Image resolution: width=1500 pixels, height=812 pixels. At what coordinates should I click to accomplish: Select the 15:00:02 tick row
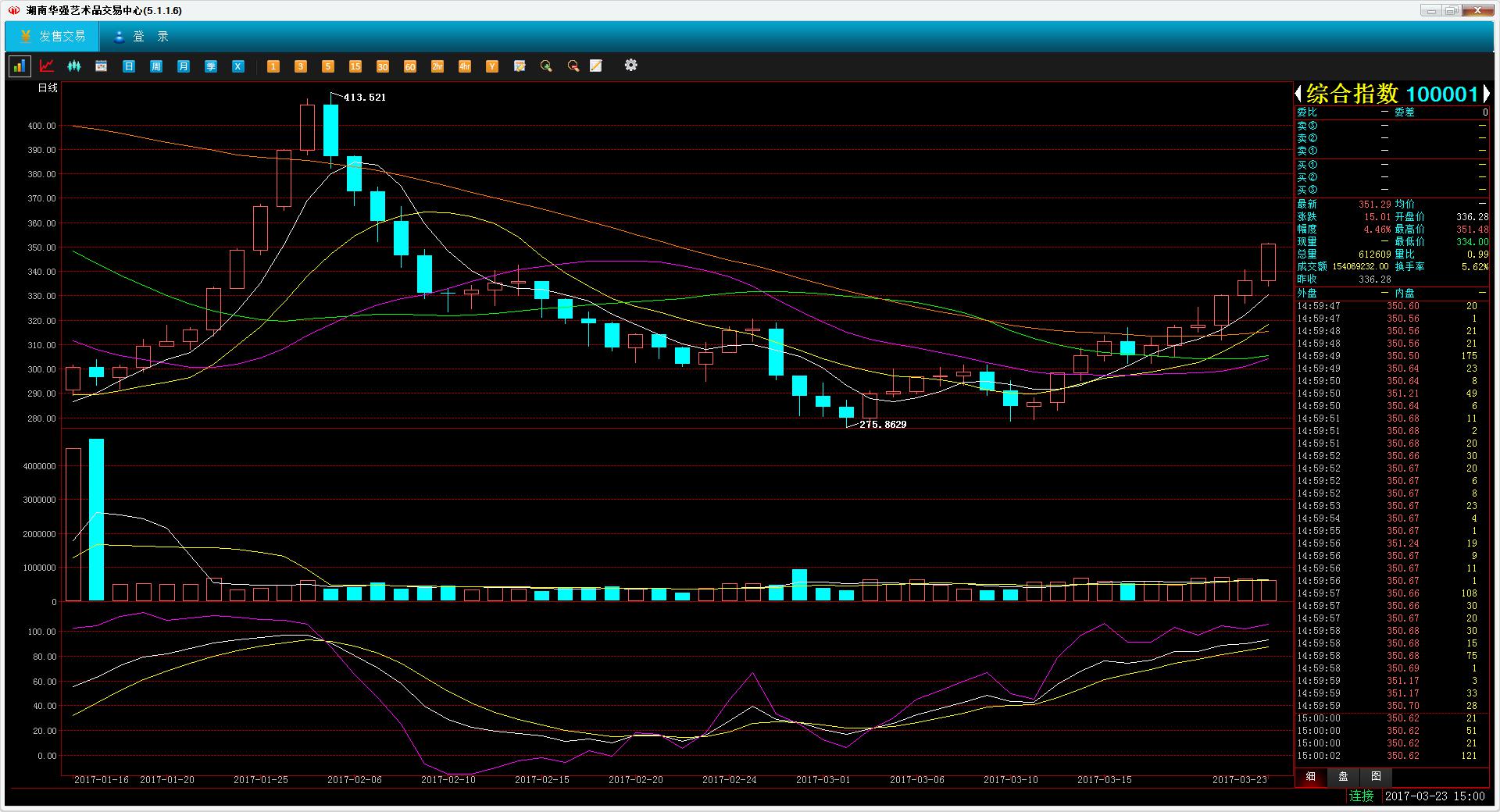pos(1392,756)
